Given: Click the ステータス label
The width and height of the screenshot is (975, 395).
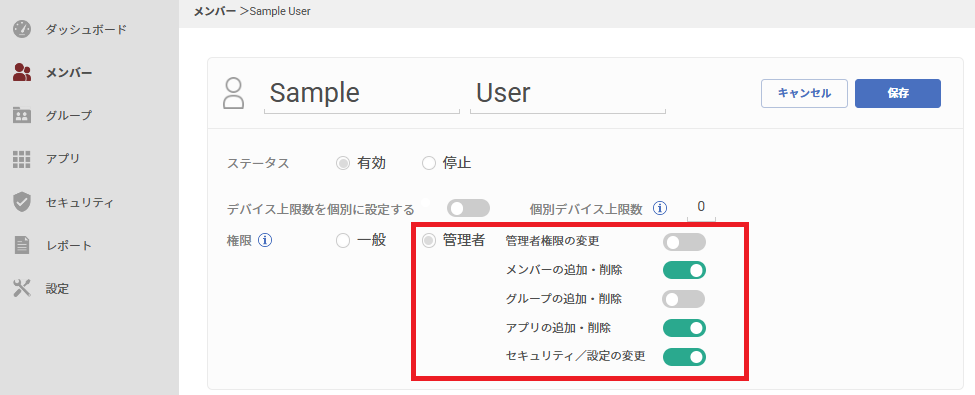Looking at the screenshot, I should pos(258,164).
